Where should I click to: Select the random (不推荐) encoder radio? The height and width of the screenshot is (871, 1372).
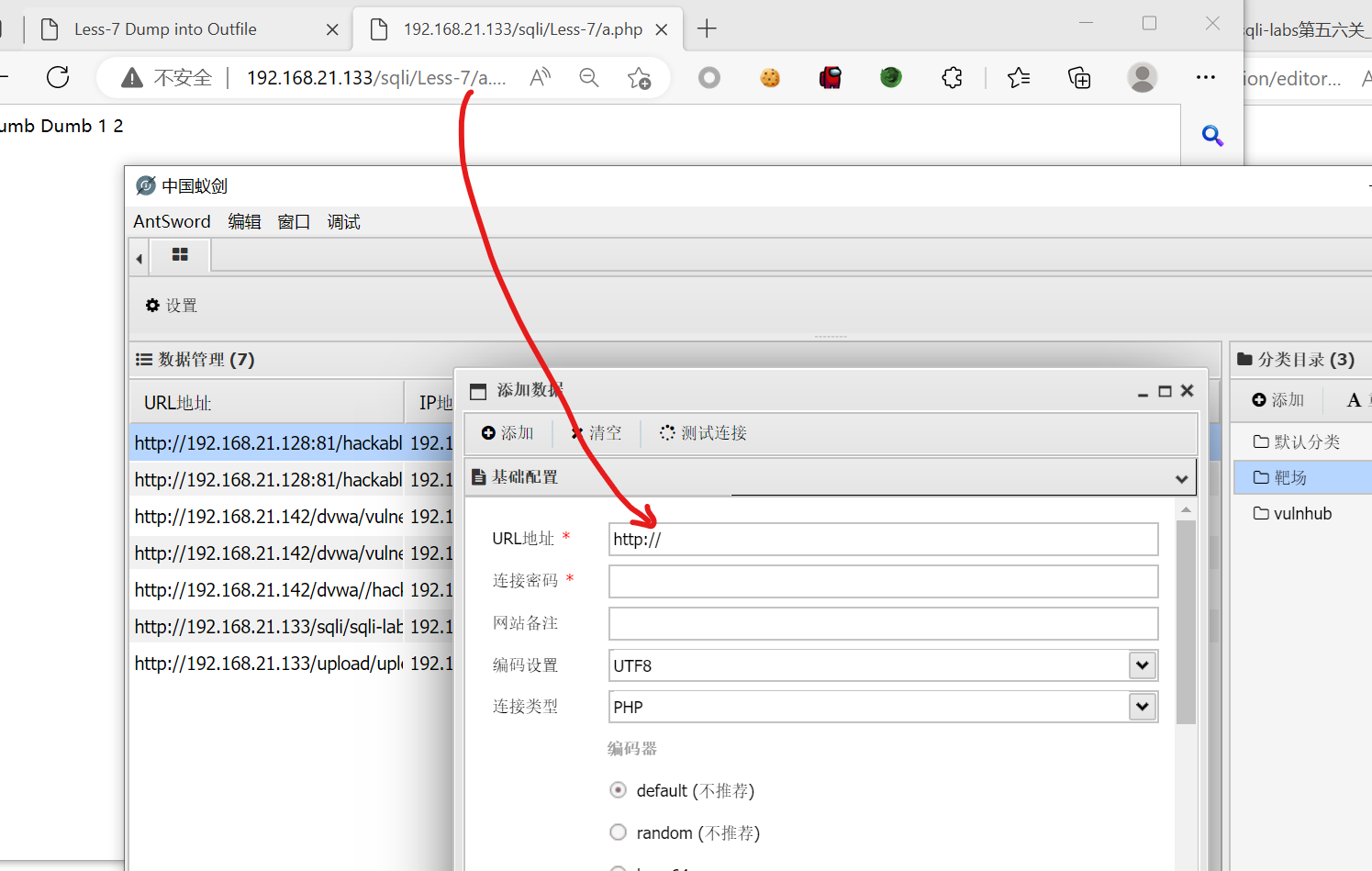coord(619,832)
